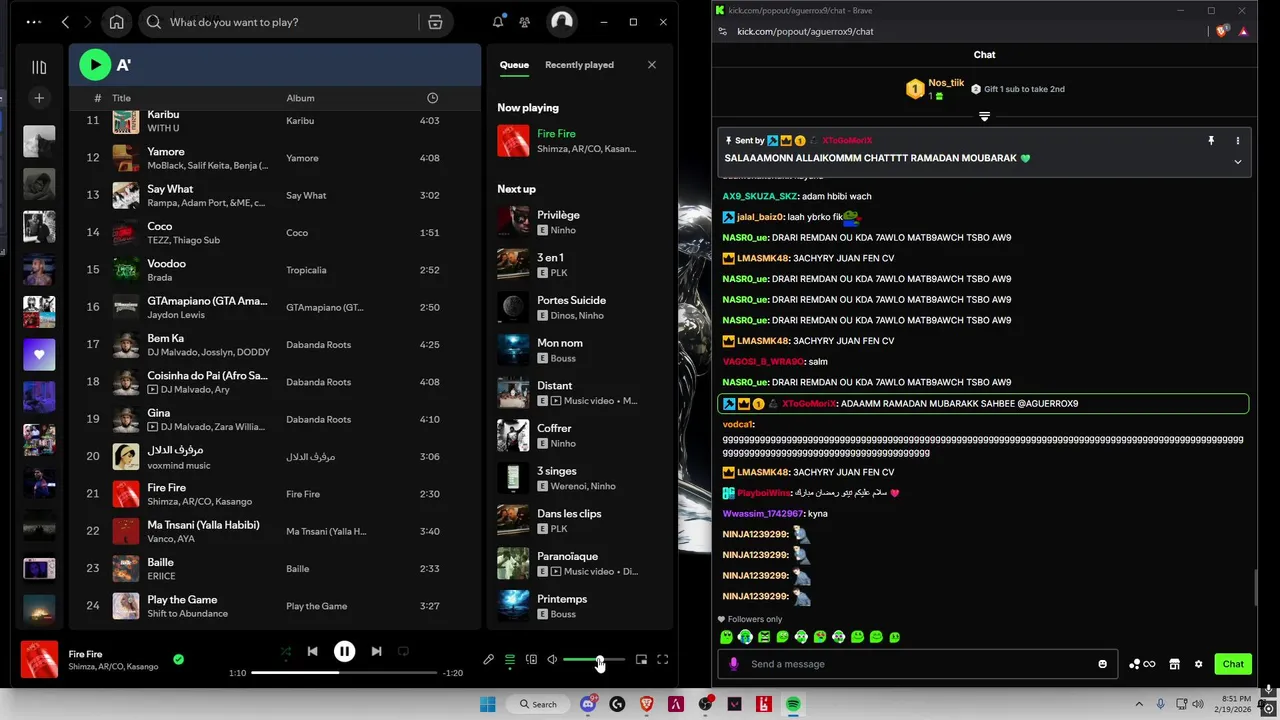
Task: Play the playlist with green play button
Action: point(95,65)
